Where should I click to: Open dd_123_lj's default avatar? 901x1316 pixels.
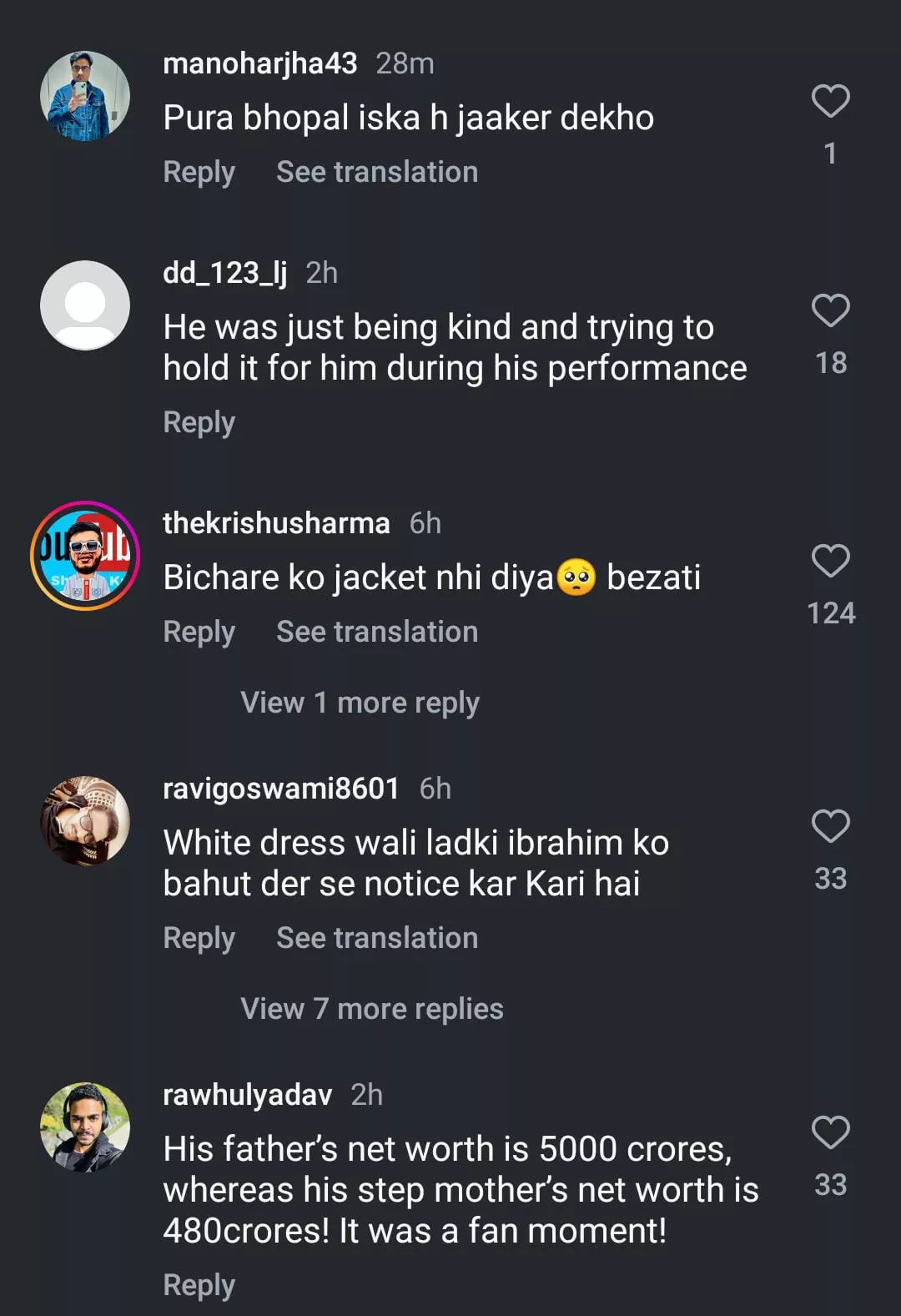pyautogui.click(x=85, y=305)
